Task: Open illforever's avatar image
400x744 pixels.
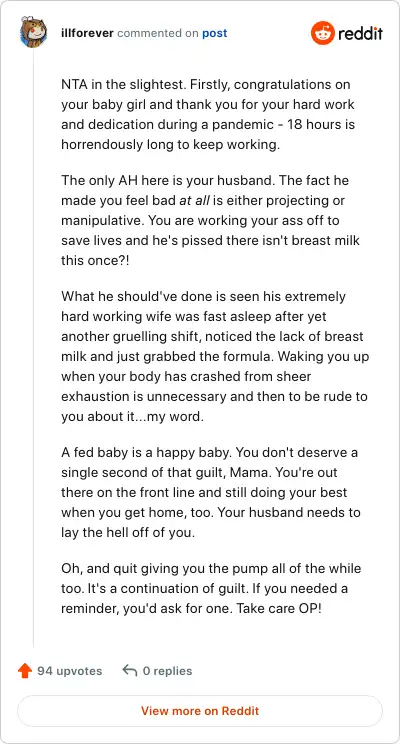Action: (x=33, y=32)
